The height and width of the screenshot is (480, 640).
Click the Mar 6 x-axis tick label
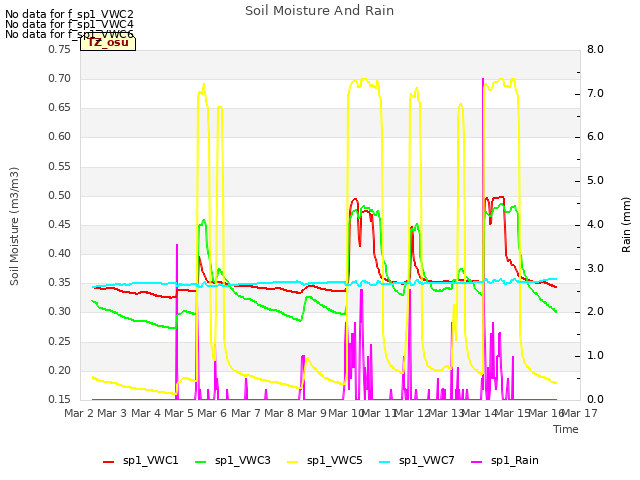pos(212,413)
